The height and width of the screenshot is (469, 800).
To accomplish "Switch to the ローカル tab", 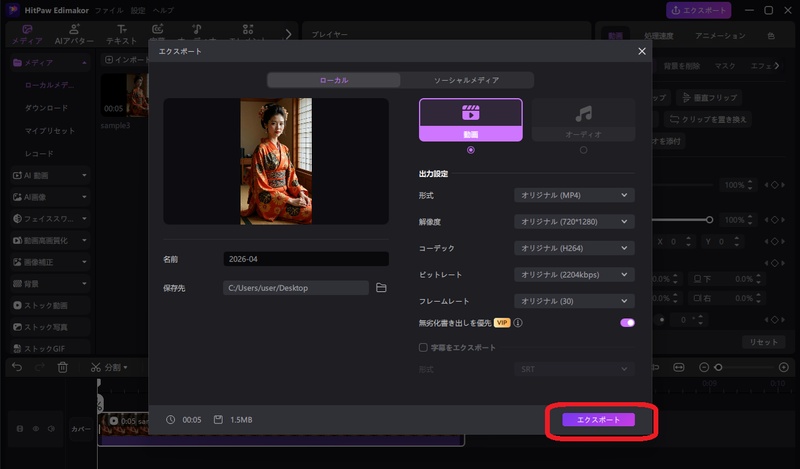I will coord(334,80).
